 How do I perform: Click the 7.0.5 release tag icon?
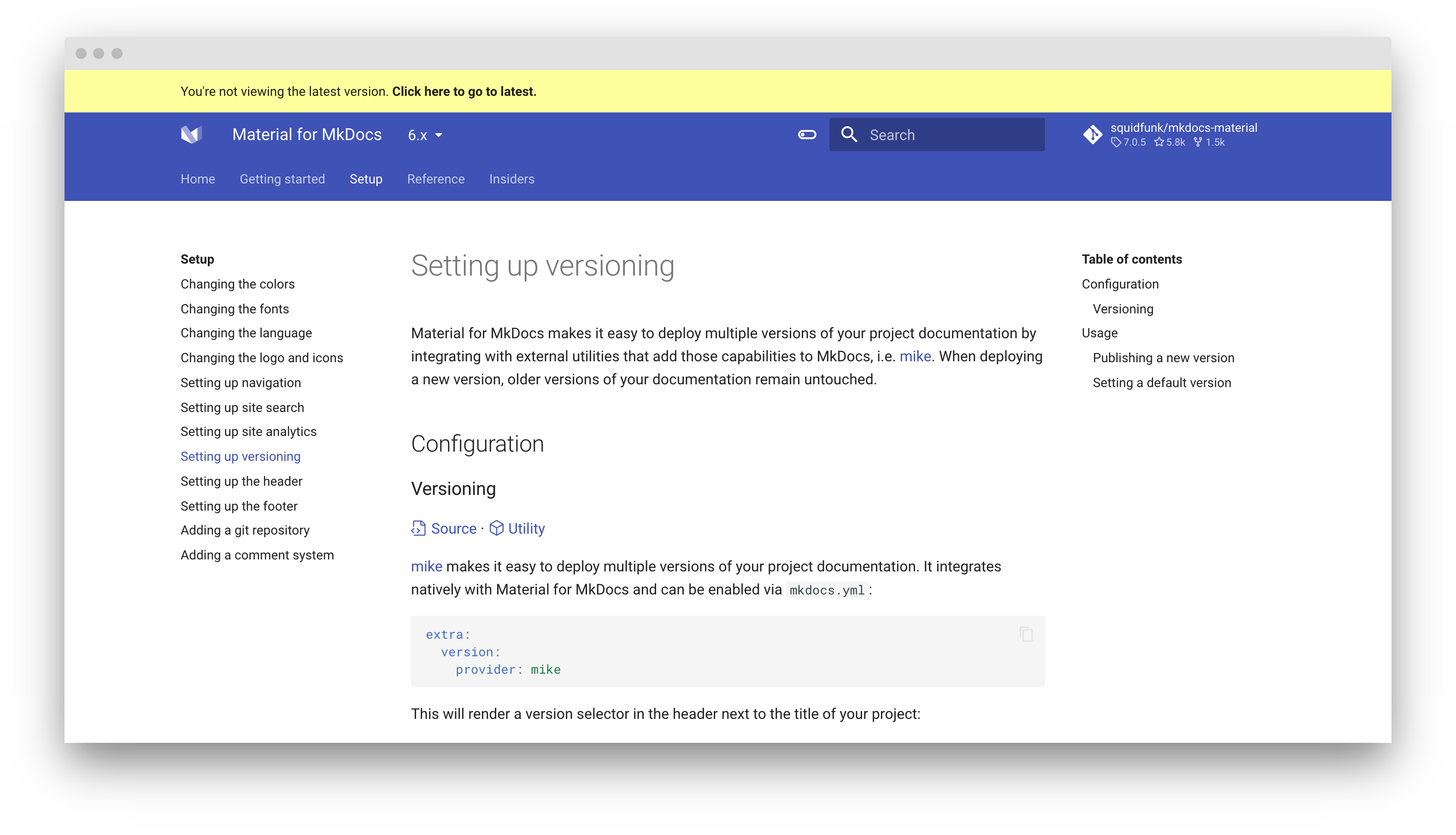[1115, 142]
